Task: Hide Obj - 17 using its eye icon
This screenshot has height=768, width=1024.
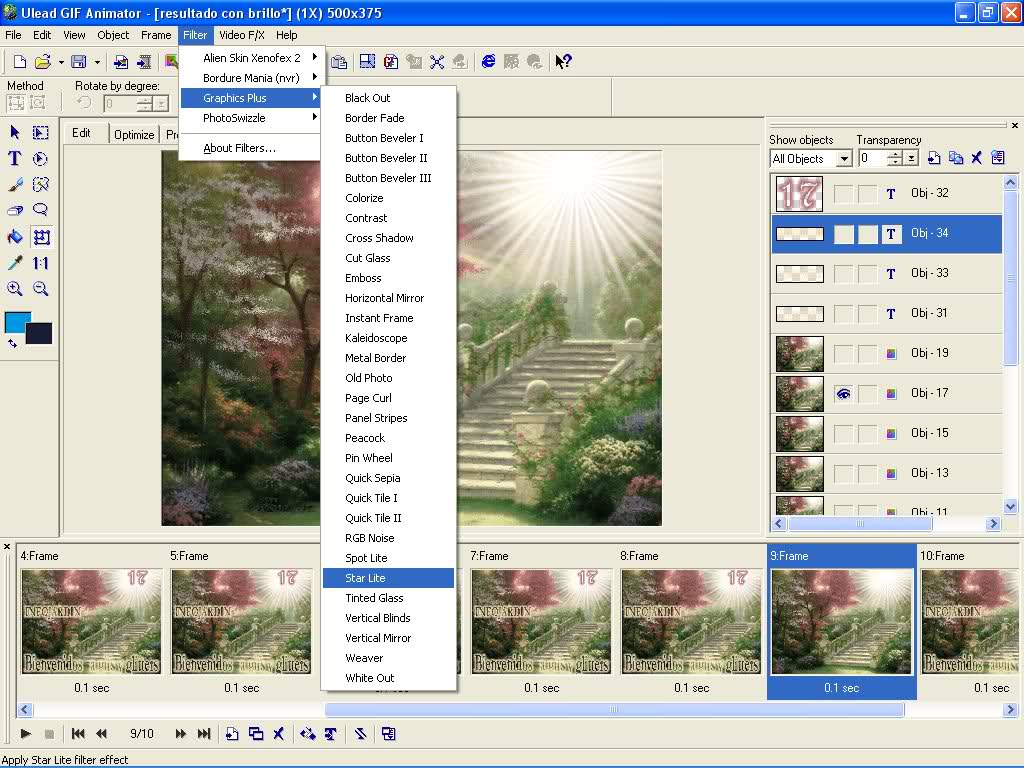Action: point(844,394)
